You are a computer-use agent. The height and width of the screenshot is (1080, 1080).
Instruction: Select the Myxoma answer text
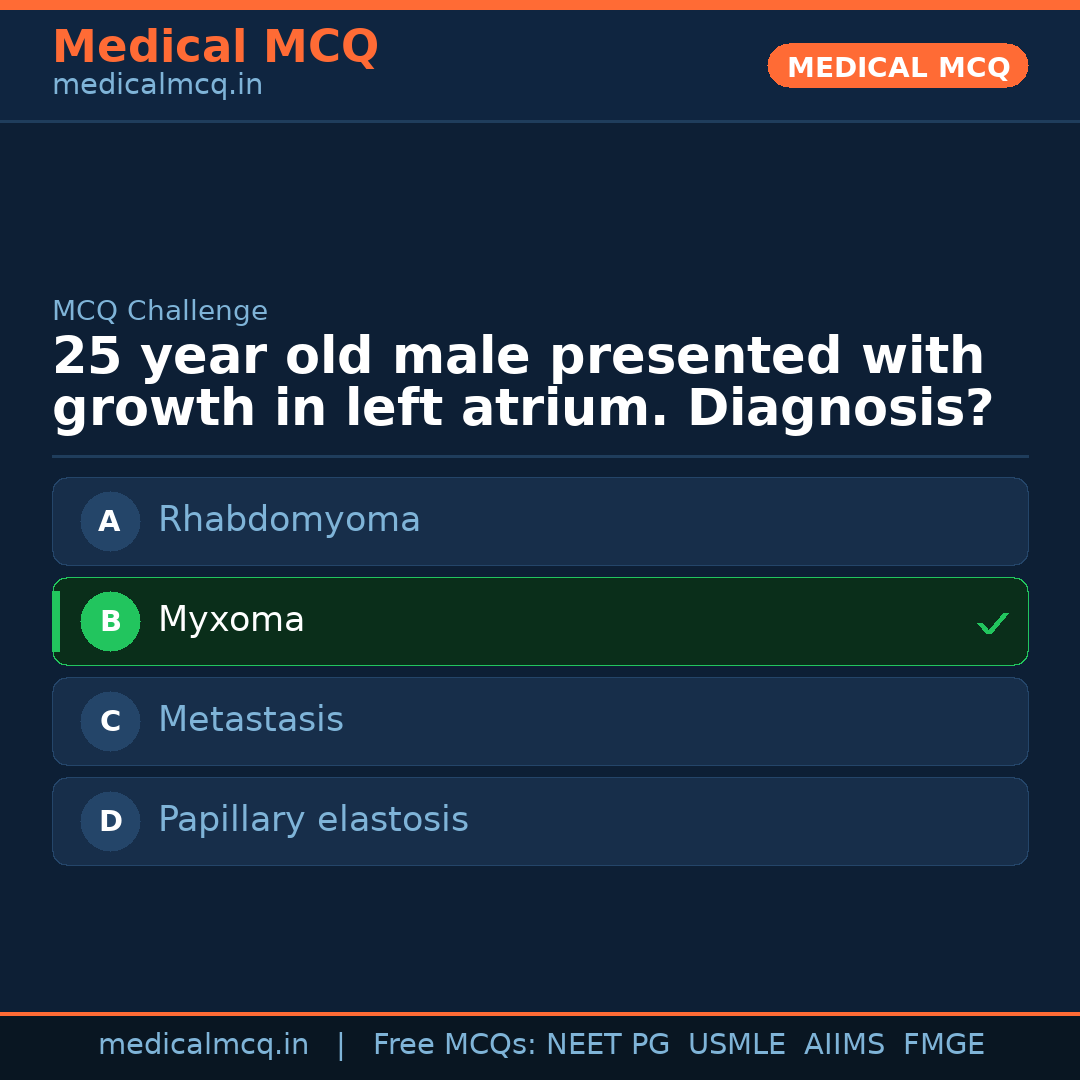pyautogui.click(x=231, y=620)
